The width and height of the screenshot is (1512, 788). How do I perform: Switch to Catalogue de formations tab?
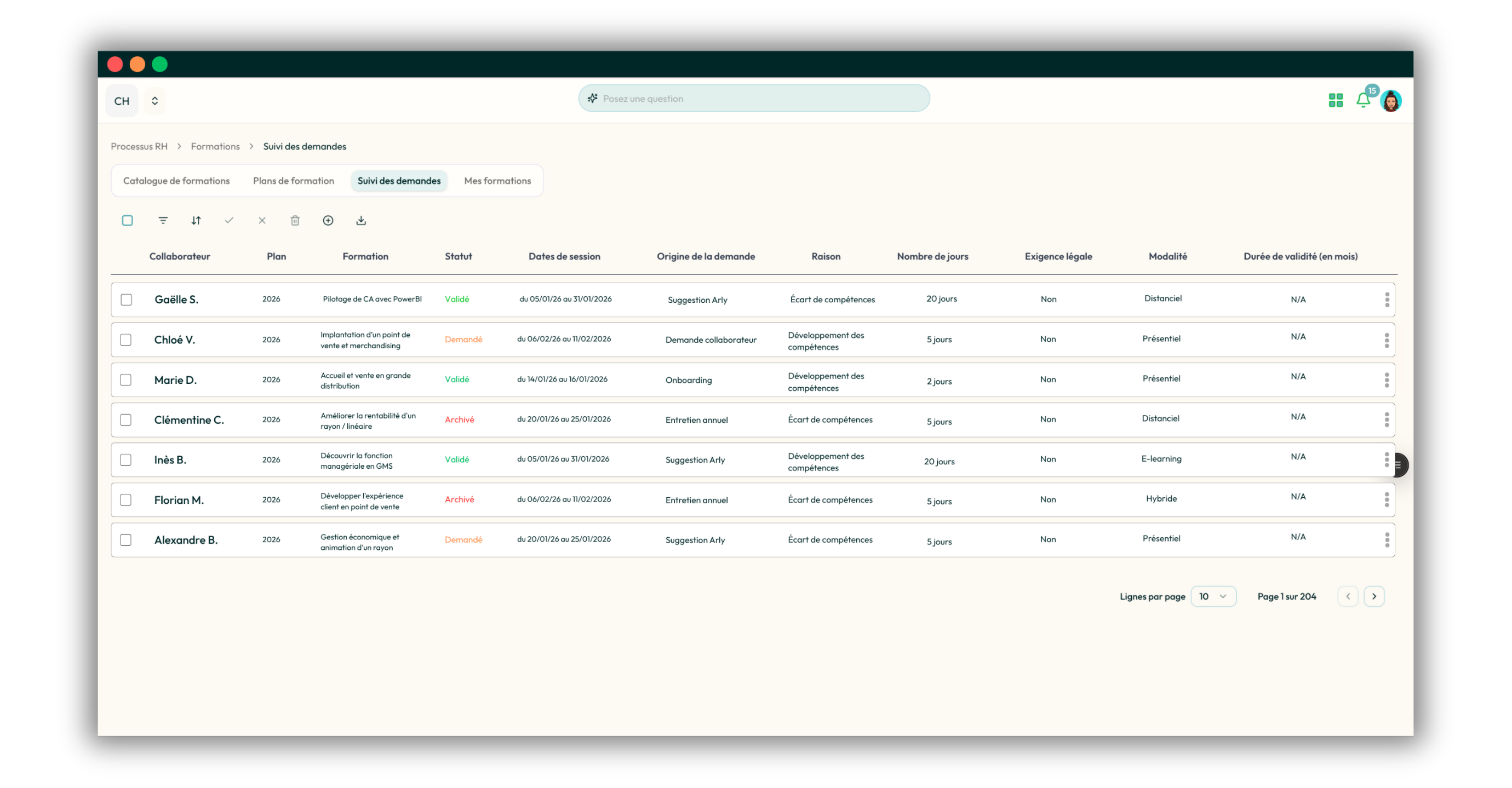176,181
